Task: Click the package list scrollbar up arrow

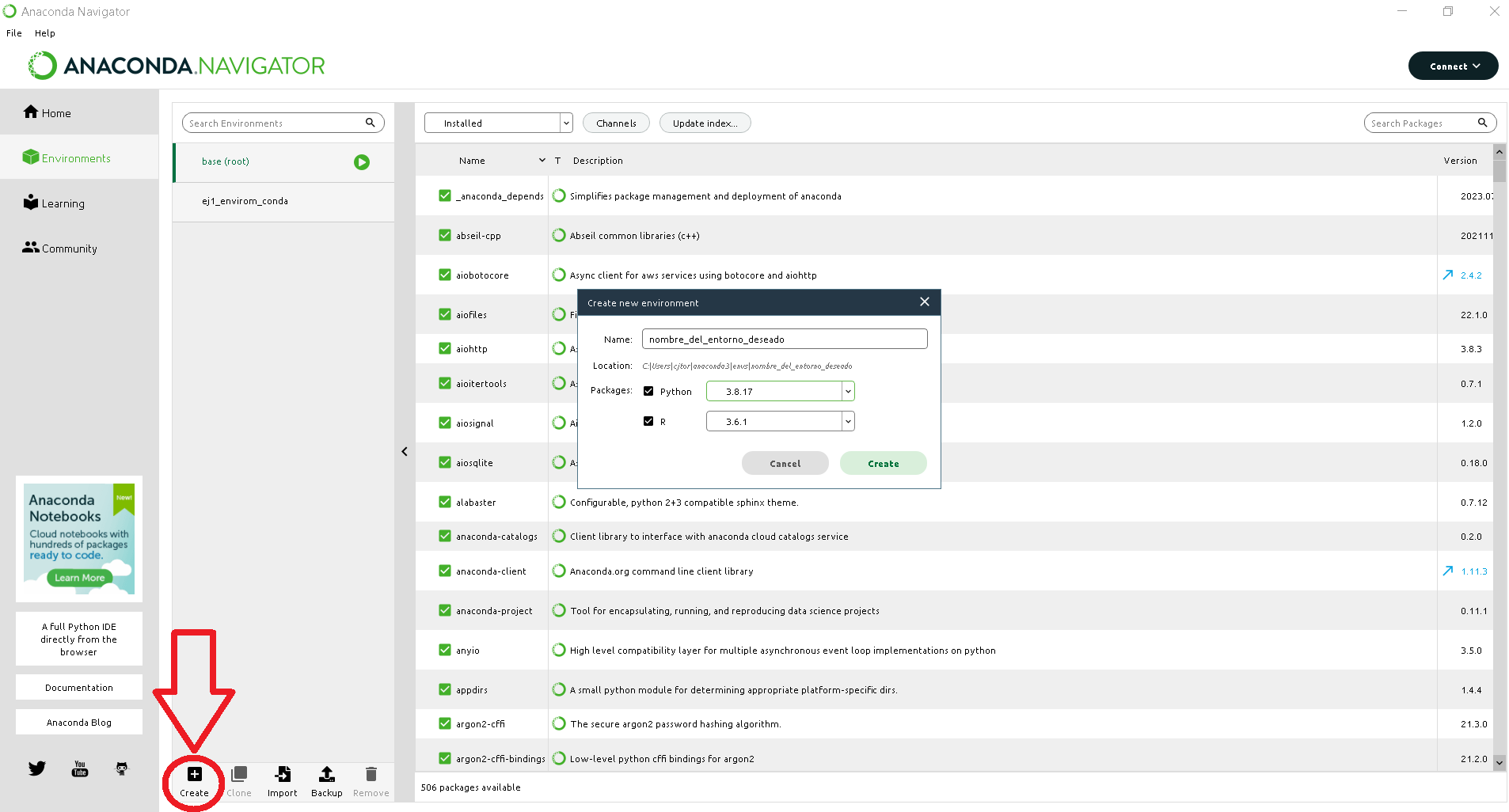Action: 1499,151
